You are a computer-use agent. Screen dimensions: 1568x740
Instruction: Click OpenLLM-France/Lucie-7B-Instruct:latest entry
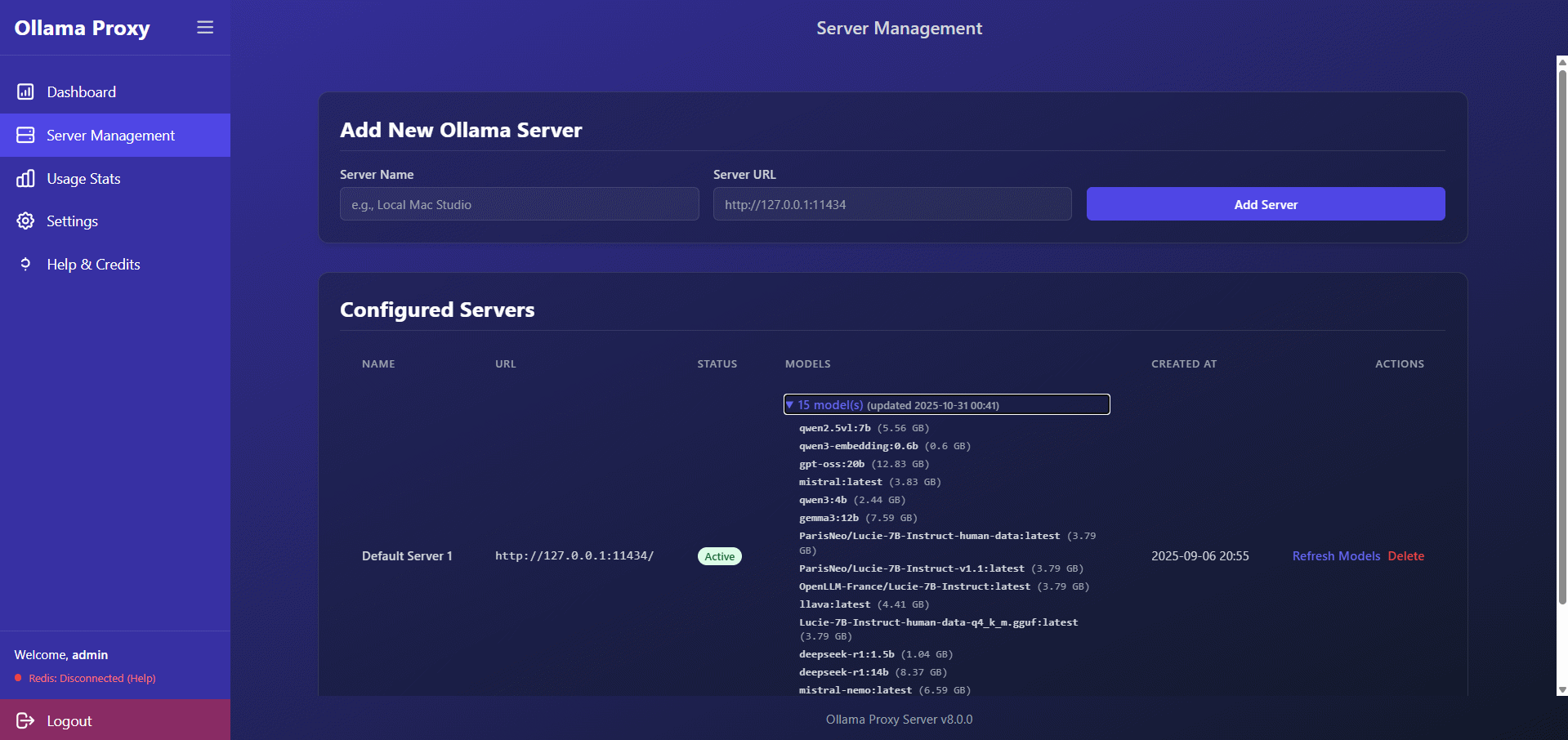click(x=945, y=586)
